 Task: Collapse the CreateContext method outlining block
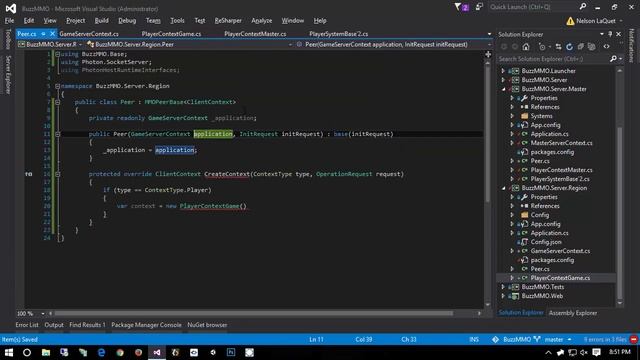pyautogui.click(x=58, y=174)
